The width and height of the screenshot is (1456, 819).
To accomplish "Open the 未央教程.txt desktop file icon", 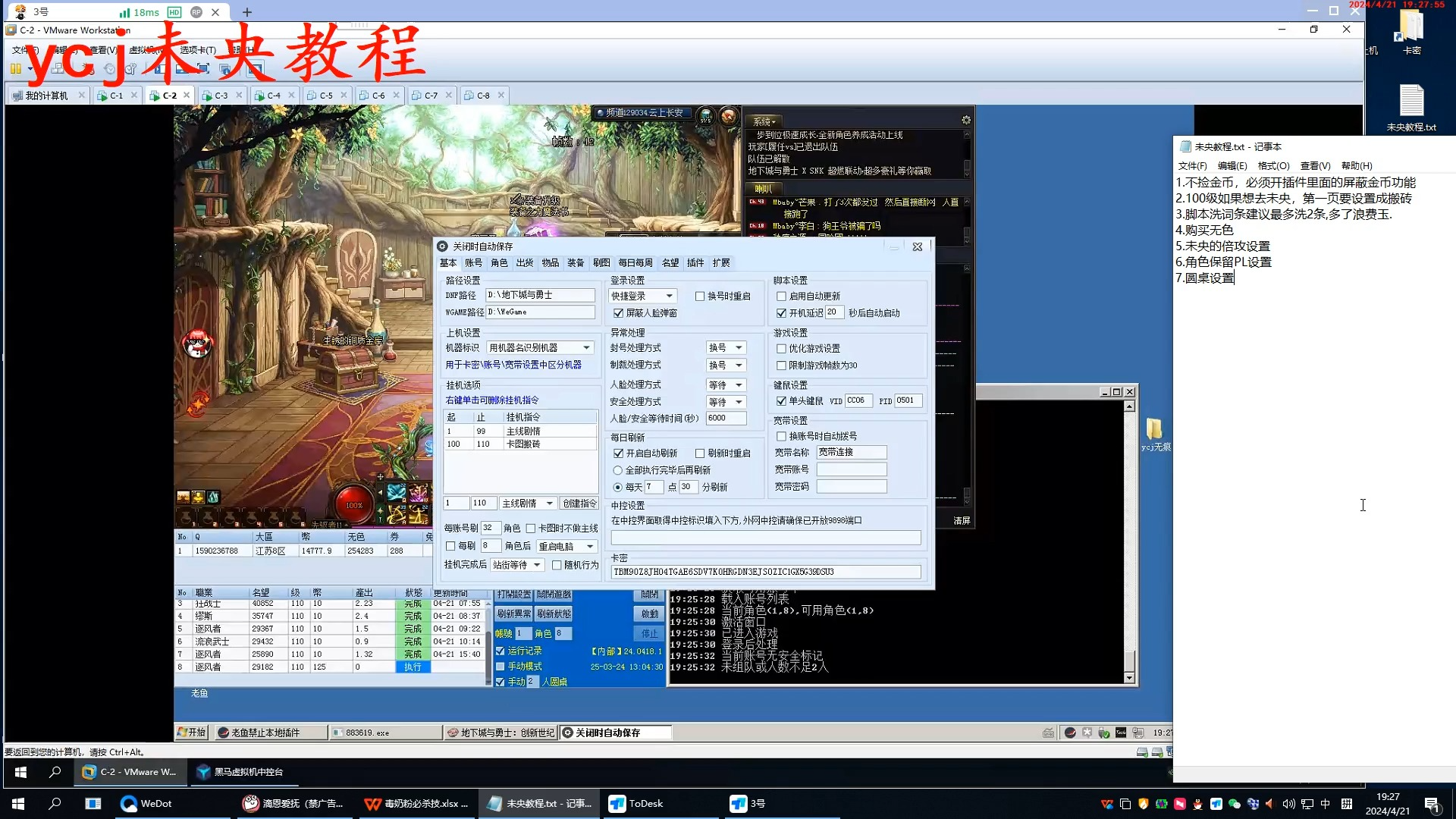I will pyautogui.click(x=1411, y=108).
